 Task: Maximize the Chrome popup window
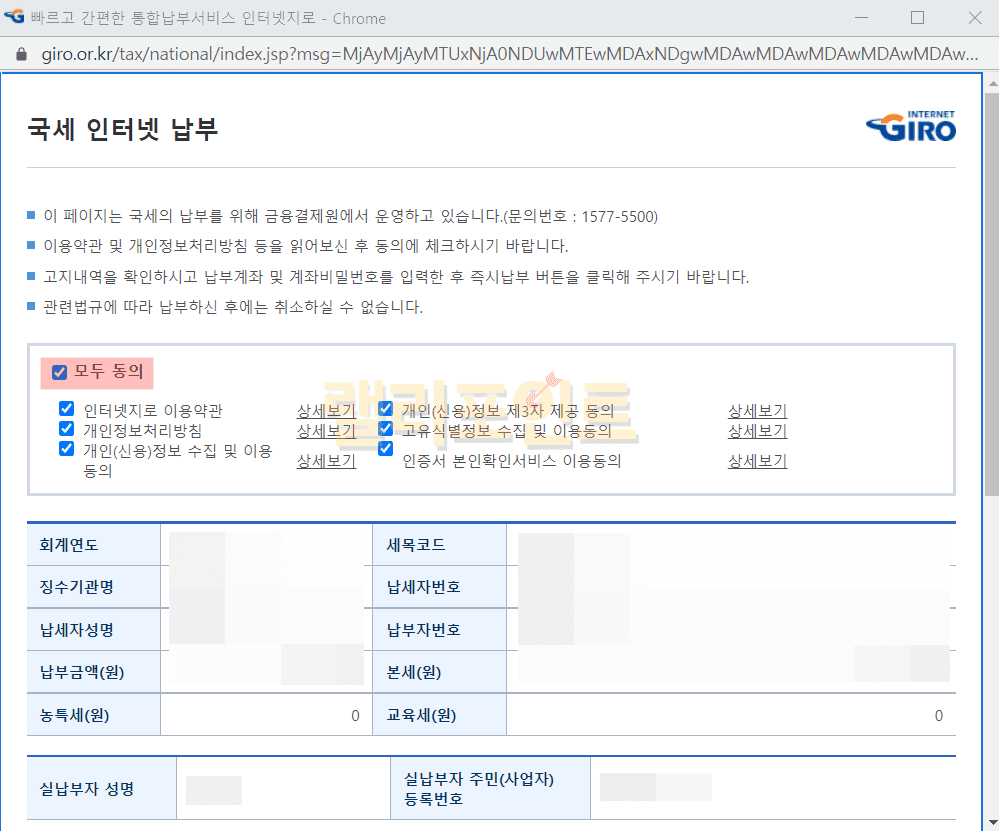pyautogui.click(x=917, y=18)
